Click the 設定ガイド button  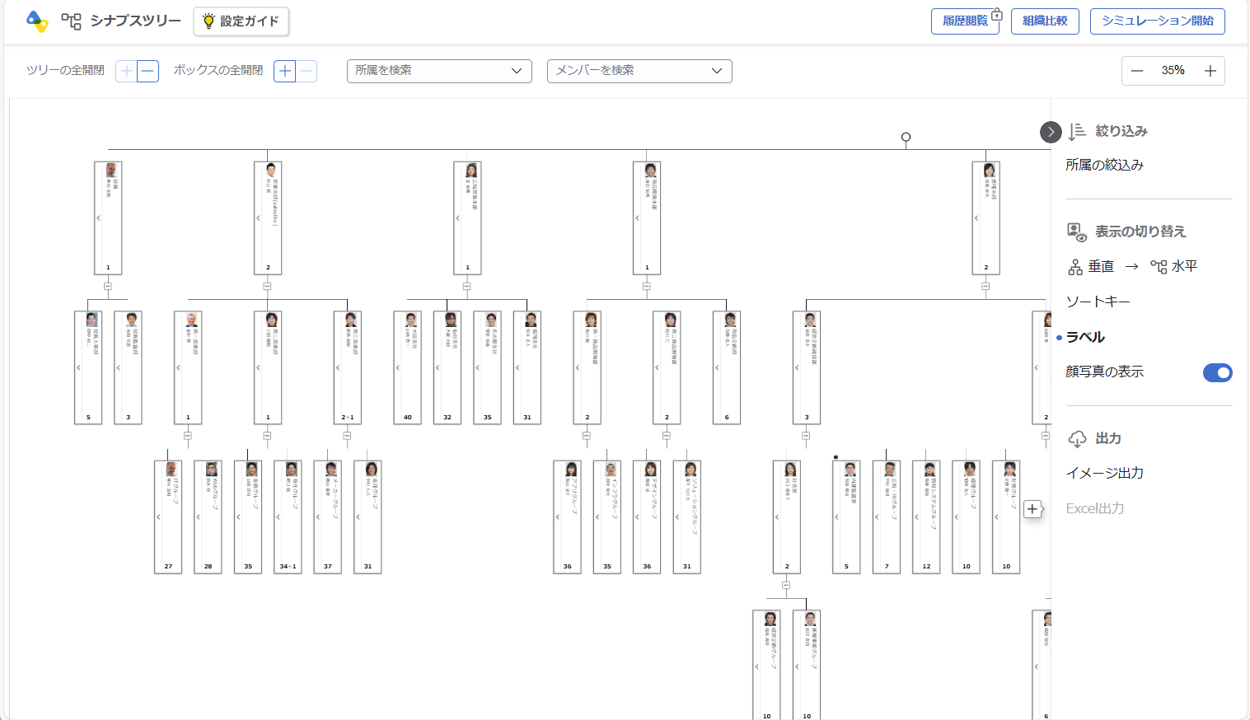coord(241,21)
